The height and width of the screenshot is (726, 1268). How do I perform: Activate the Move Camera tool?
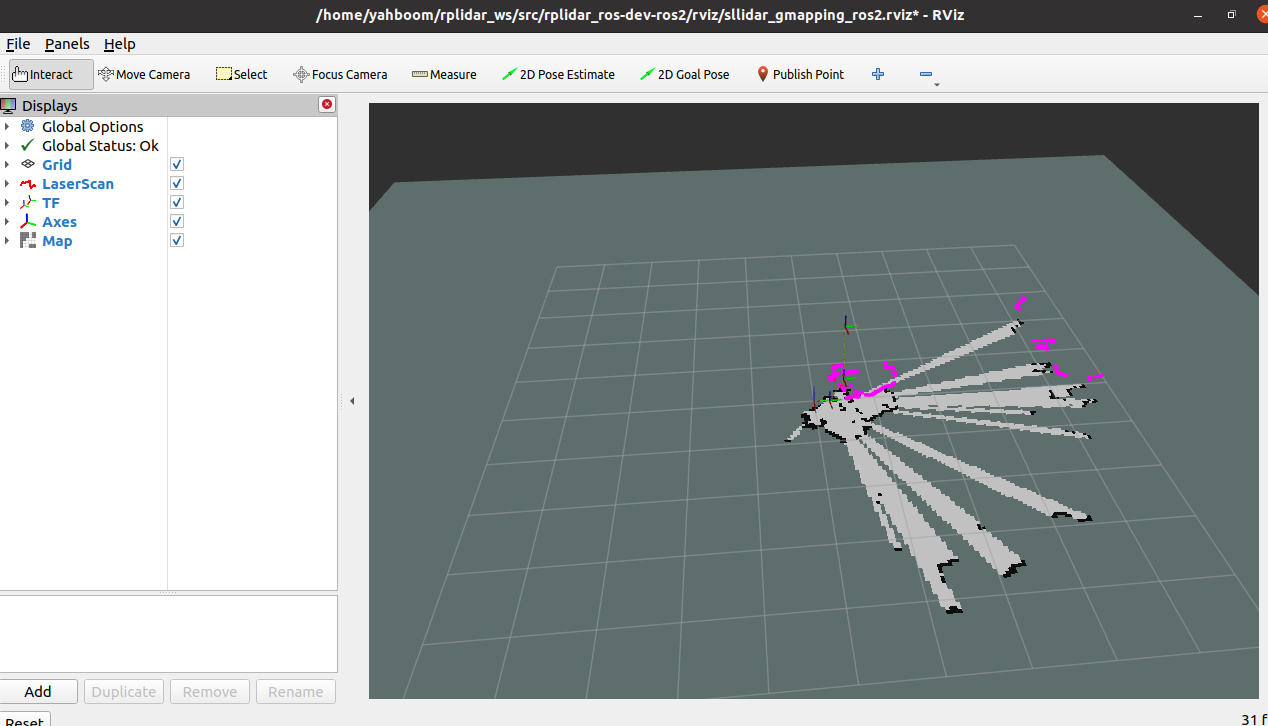pos(144,74)
